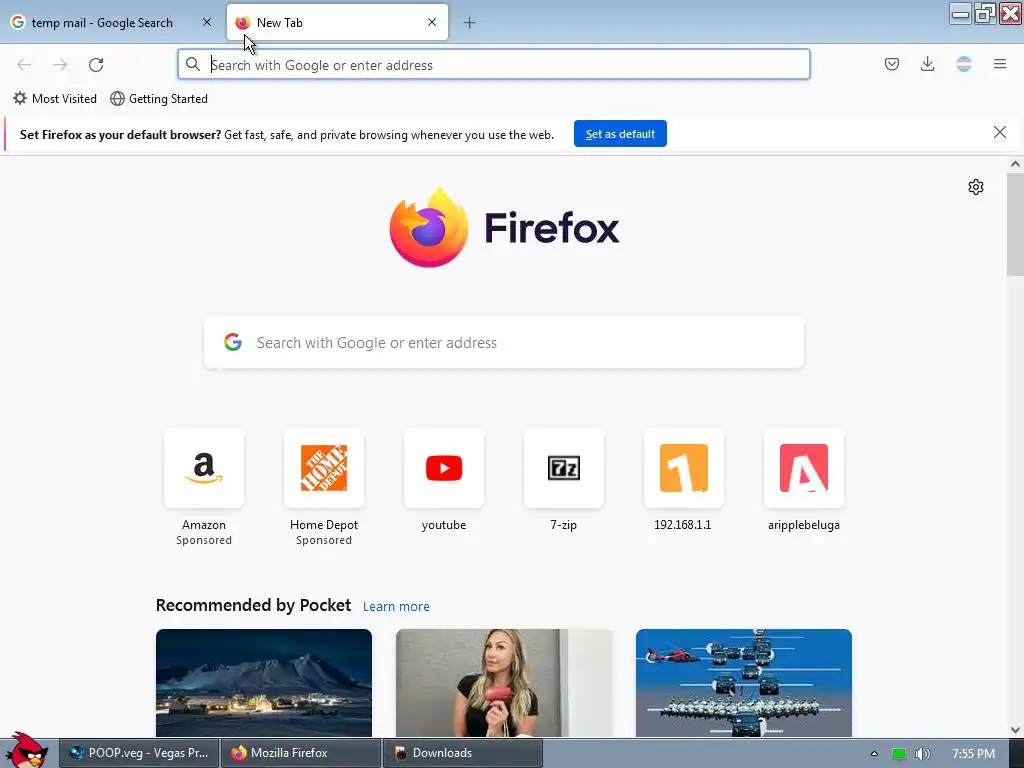Open the Downloads toolbar icon
1024x768 pixels.
(927, 64)
